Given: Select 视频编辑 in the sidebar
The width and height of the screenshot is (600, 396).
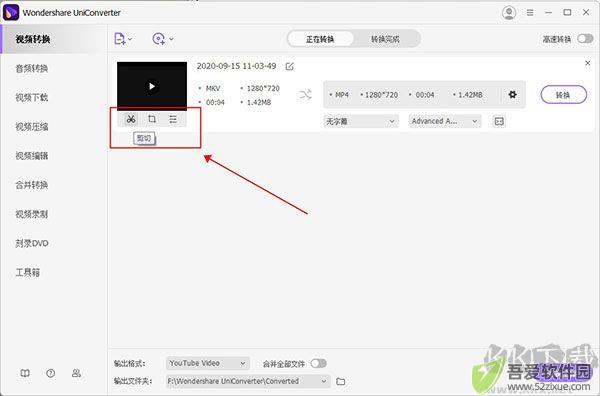Looking at the screenshot, I should pyautogui.click(x=32, y=156).
